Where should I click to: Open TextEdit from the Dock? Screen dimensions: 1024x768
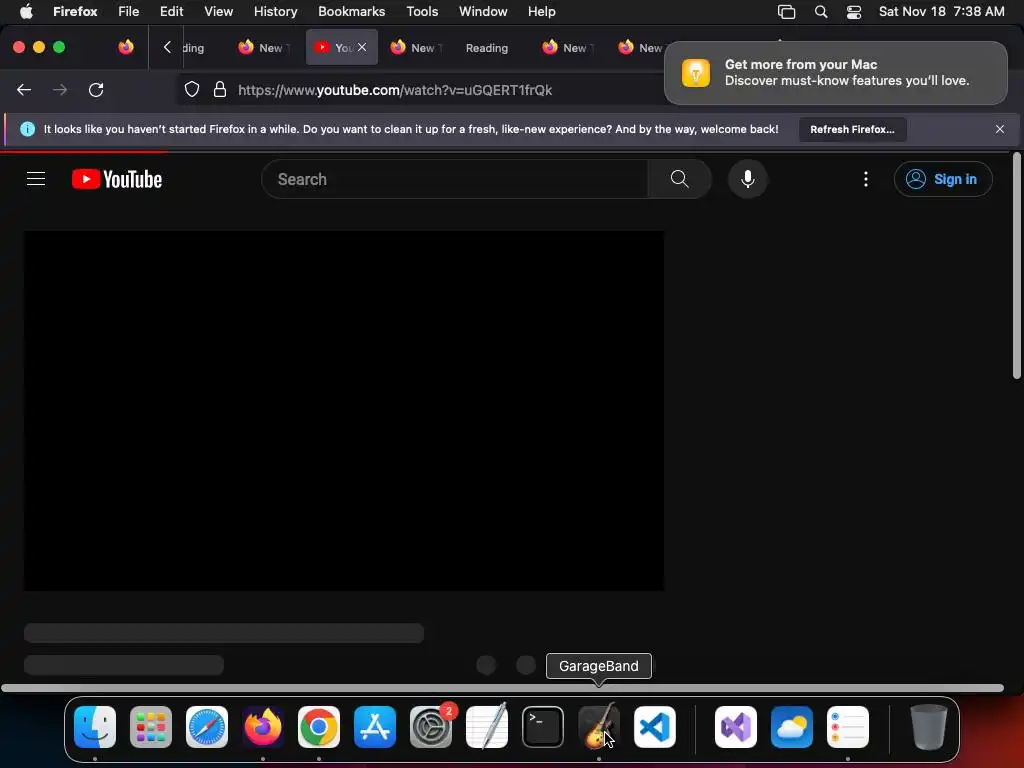[487, 727]
